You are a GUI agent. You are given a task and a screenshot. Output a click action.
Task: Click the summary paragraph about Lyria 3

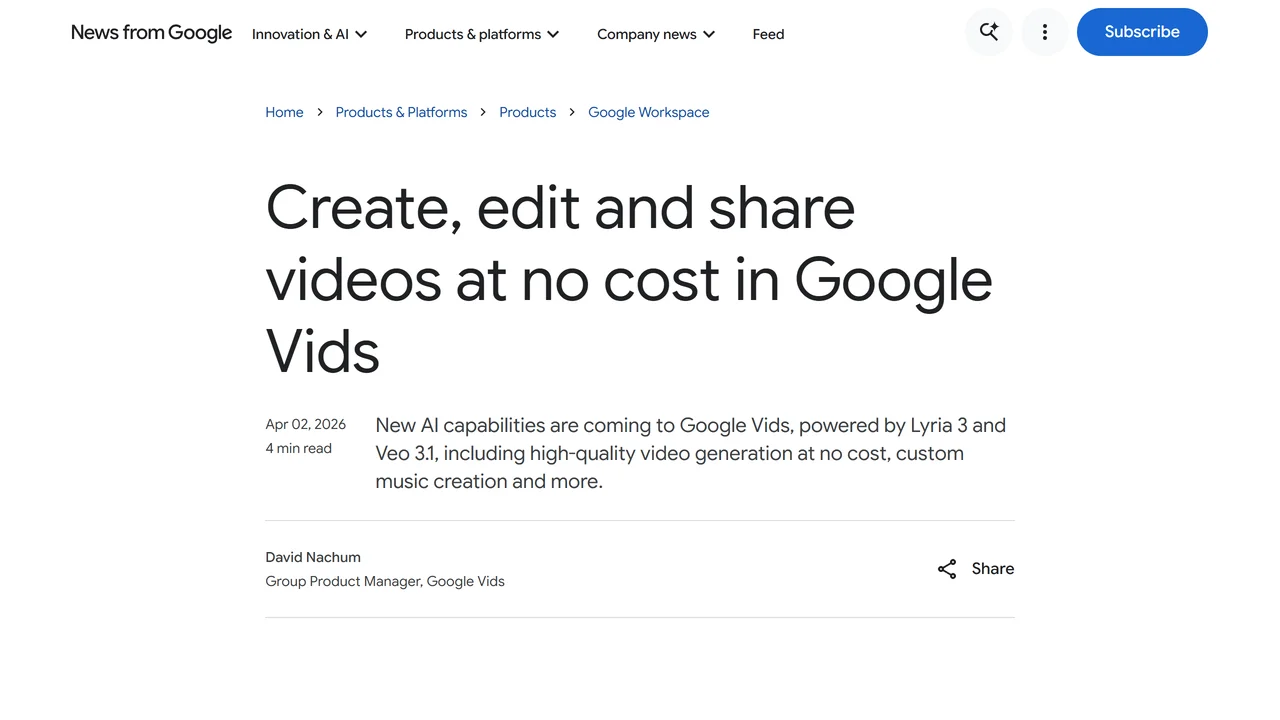pyautogui.click(x=691, y=453)
